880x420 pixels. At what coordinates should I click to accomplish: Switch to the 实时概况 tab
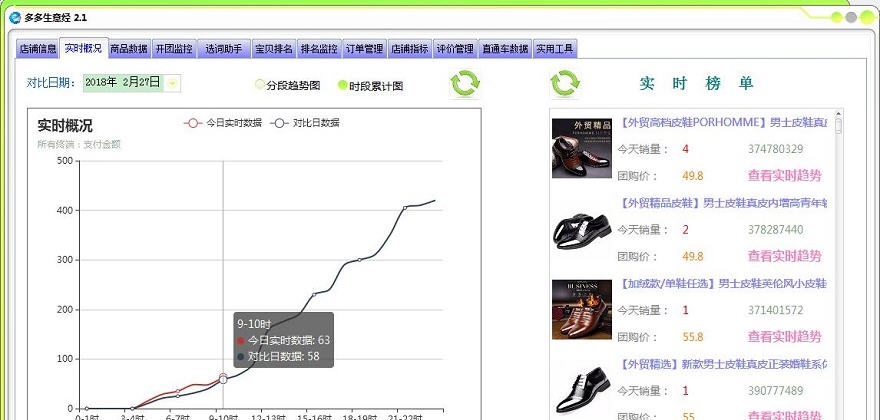click(83, 48)
